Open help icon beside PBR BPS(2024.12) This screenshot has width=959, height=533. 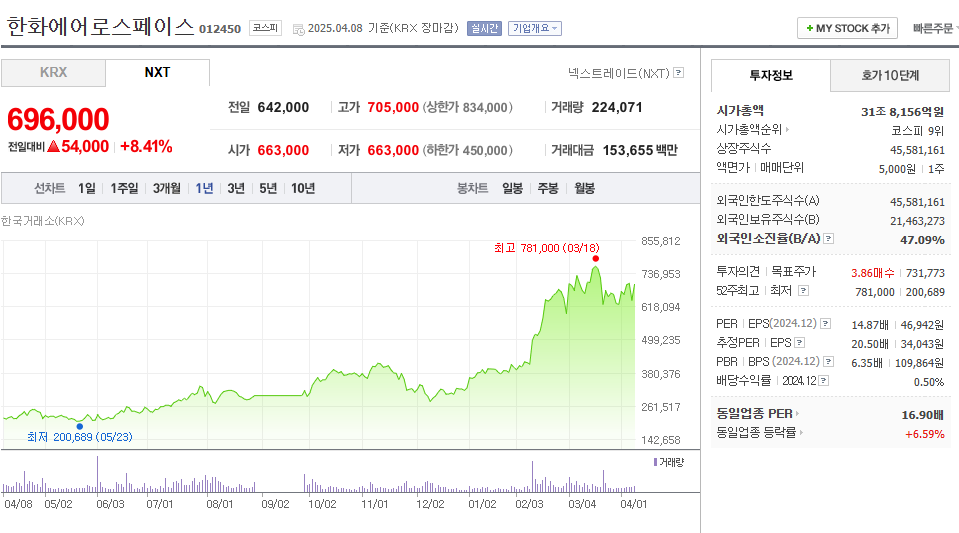[828, 362]
